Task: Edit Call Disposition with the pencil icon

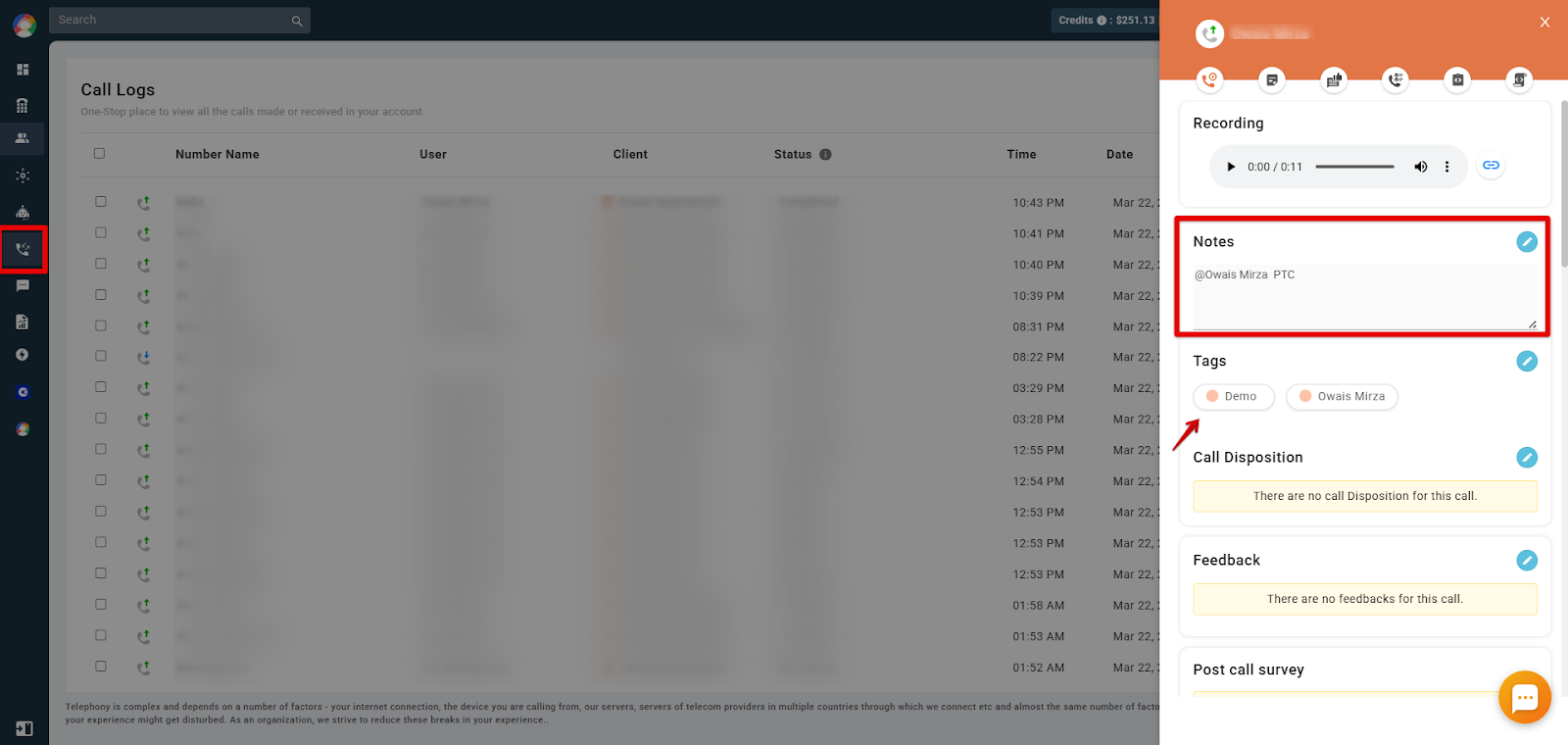Action: point(1527,458)
